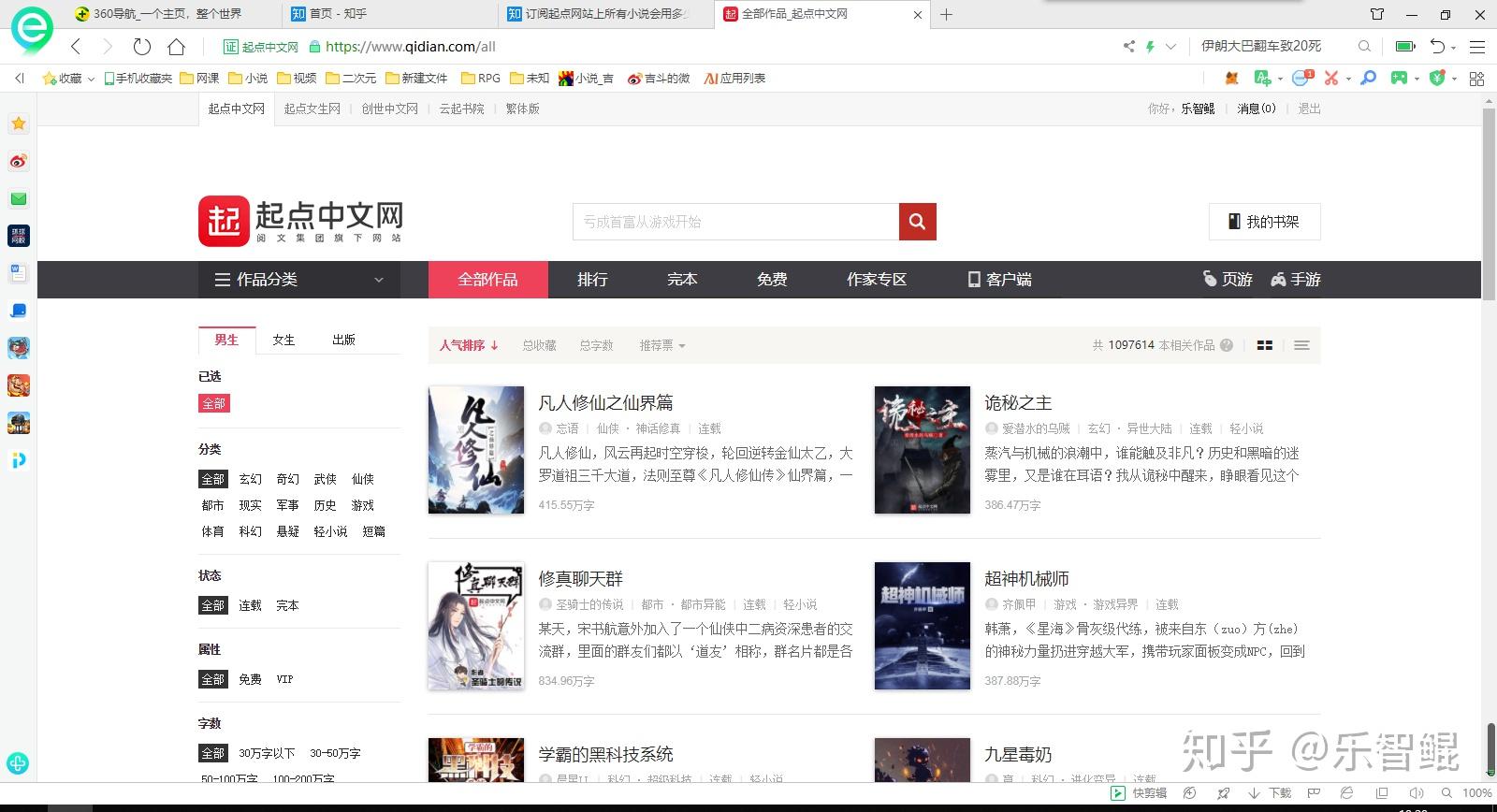This screenshot has height=812, width=1497.
Task: Open the screenshot tool dropdown arrow
Action: (1348, 79)
